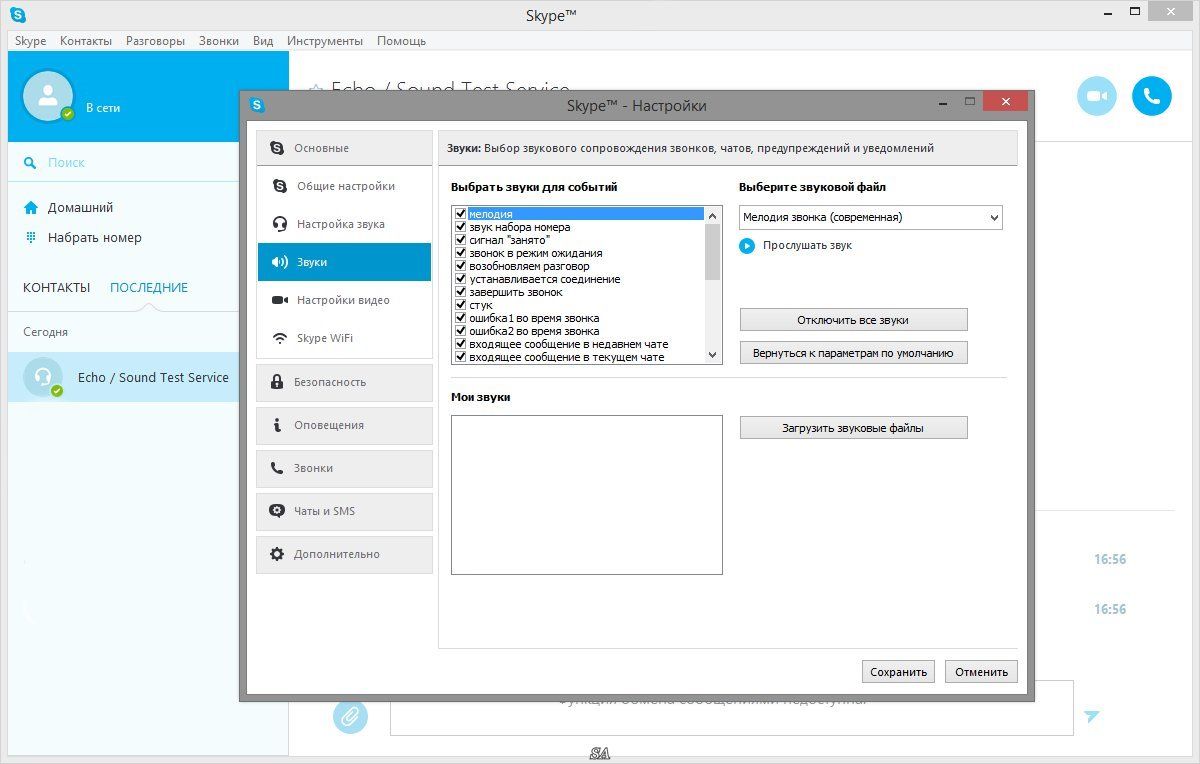Click the send message arrow icon
This screenshot has width=1200, height=764.
[x=1092, y=716]
